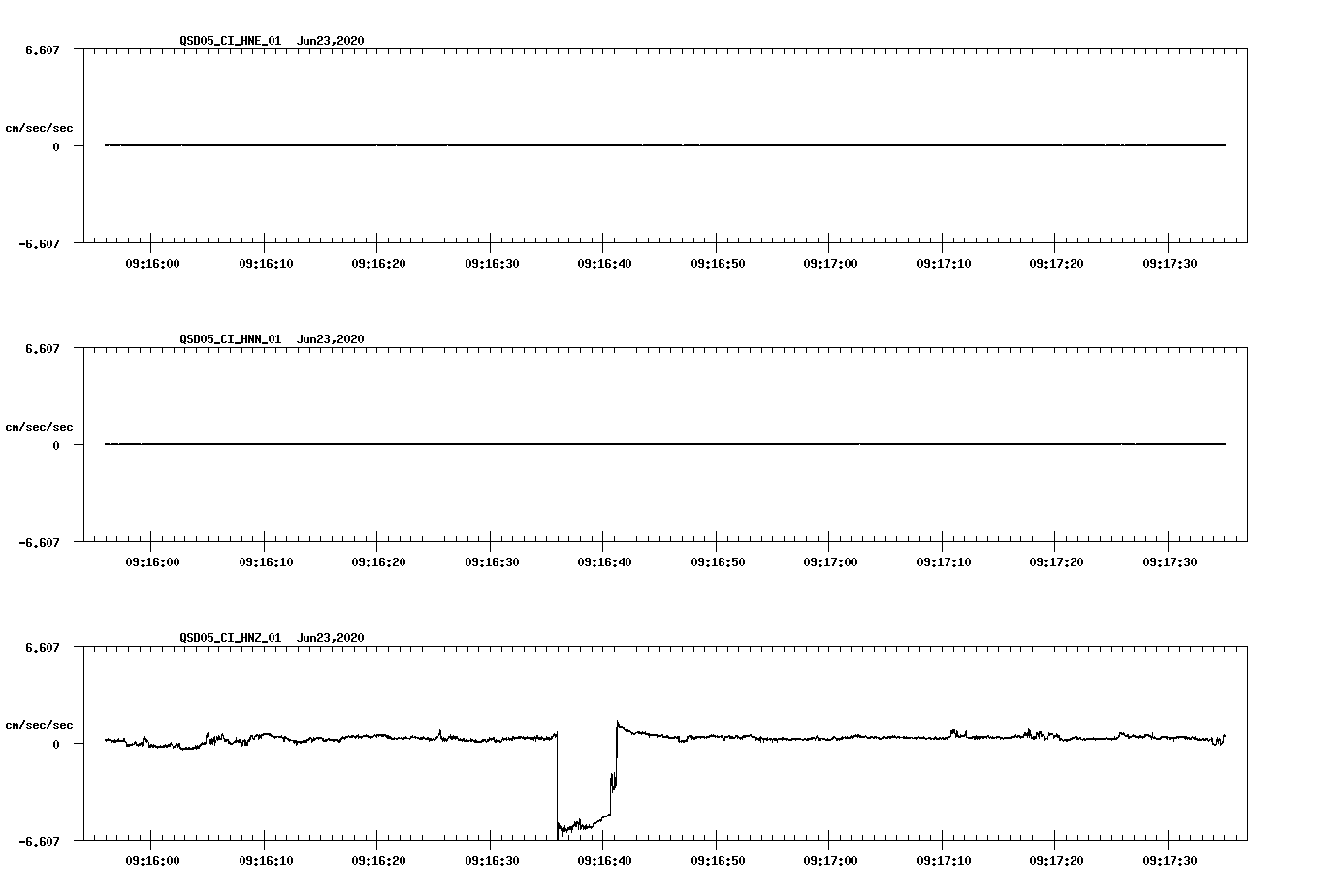The height and width of the screenshot is (896, 1317).
Task: Click the 09:17:20 time label under HNE plot
Action: (1056, 264)
